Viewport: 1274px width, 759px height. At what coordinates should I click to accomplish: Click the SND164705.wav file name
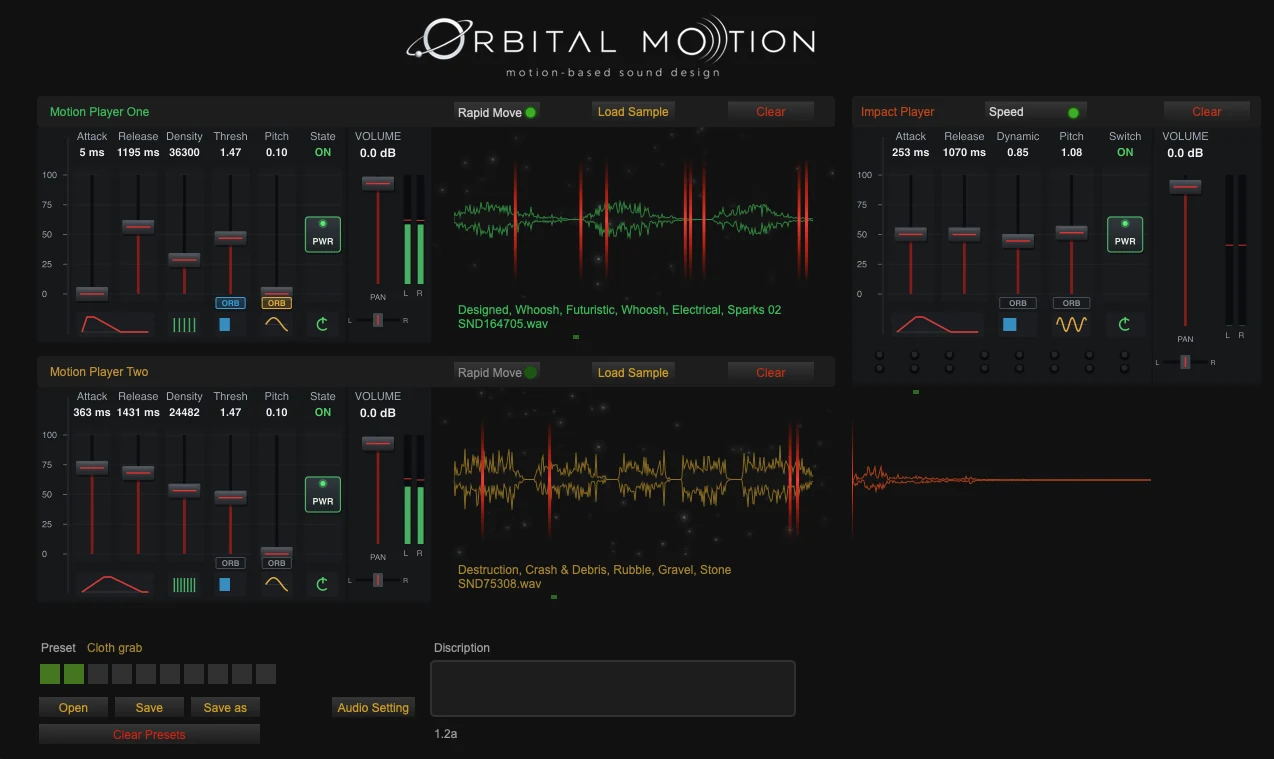503,324
